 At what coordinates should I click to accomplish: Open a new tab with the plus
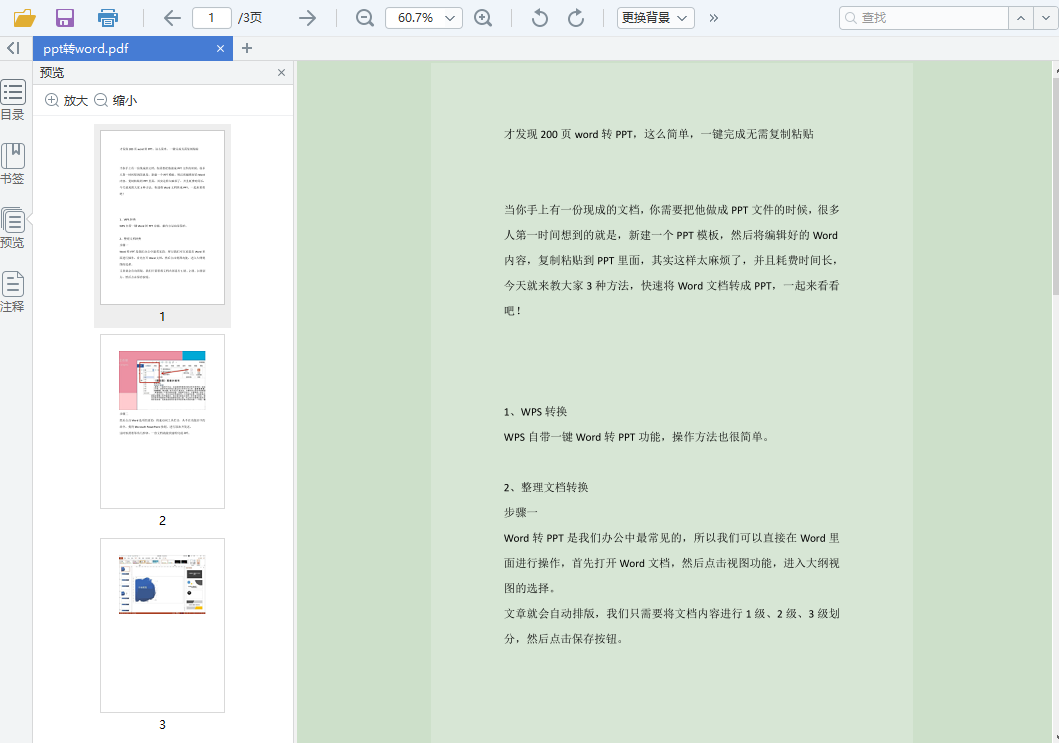tap(248, 47)
